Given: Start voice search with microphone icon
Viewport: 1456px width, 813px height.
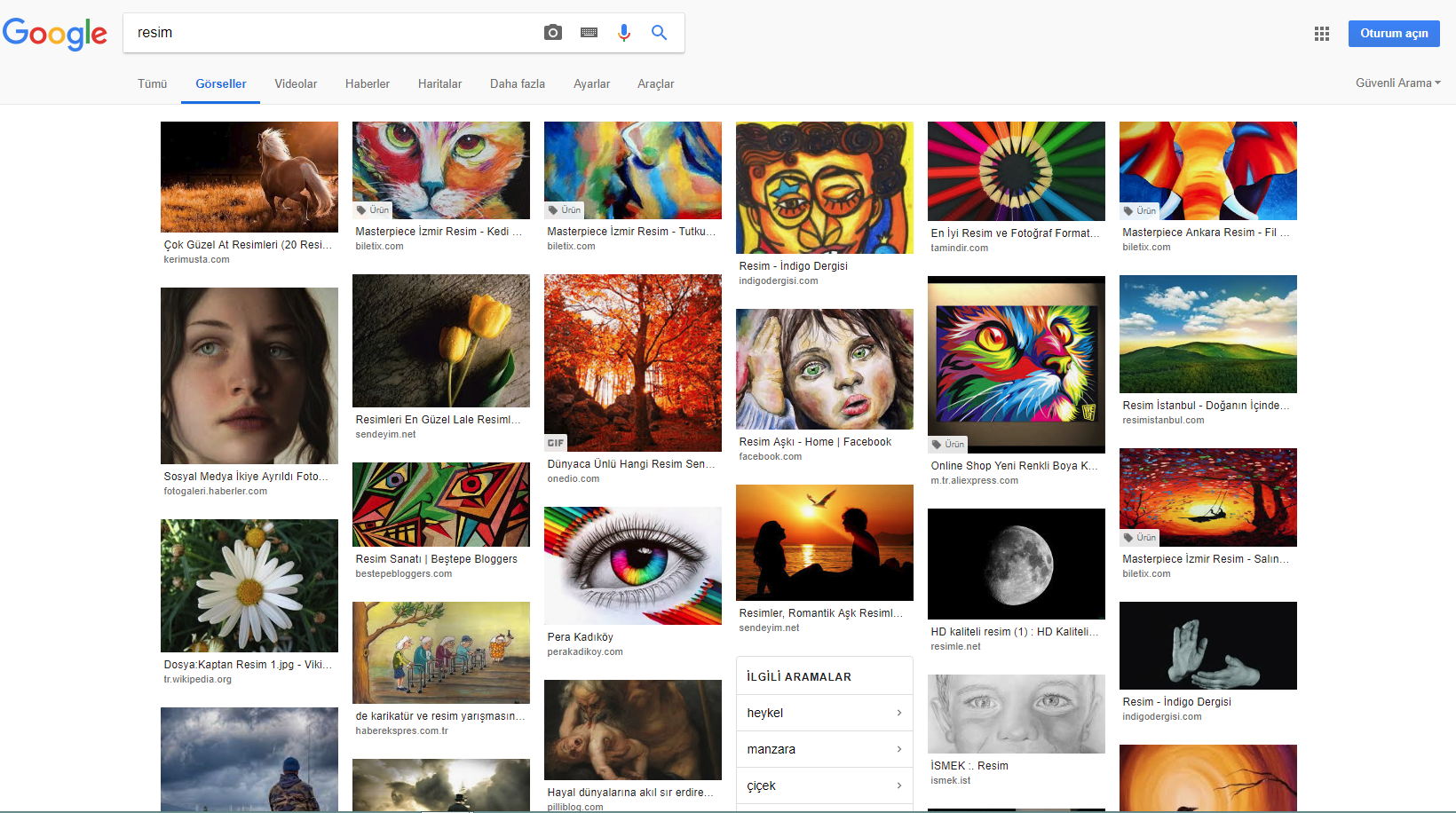Looking at the screenshot, I should point(624,33).
